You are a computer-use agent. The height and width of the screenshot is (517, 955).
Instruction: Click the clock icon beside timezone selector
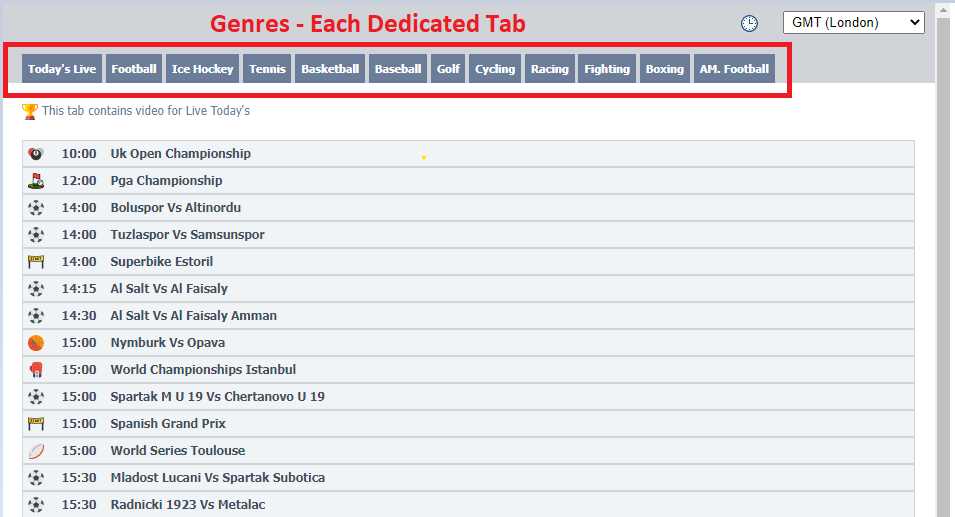pos(749,24)
